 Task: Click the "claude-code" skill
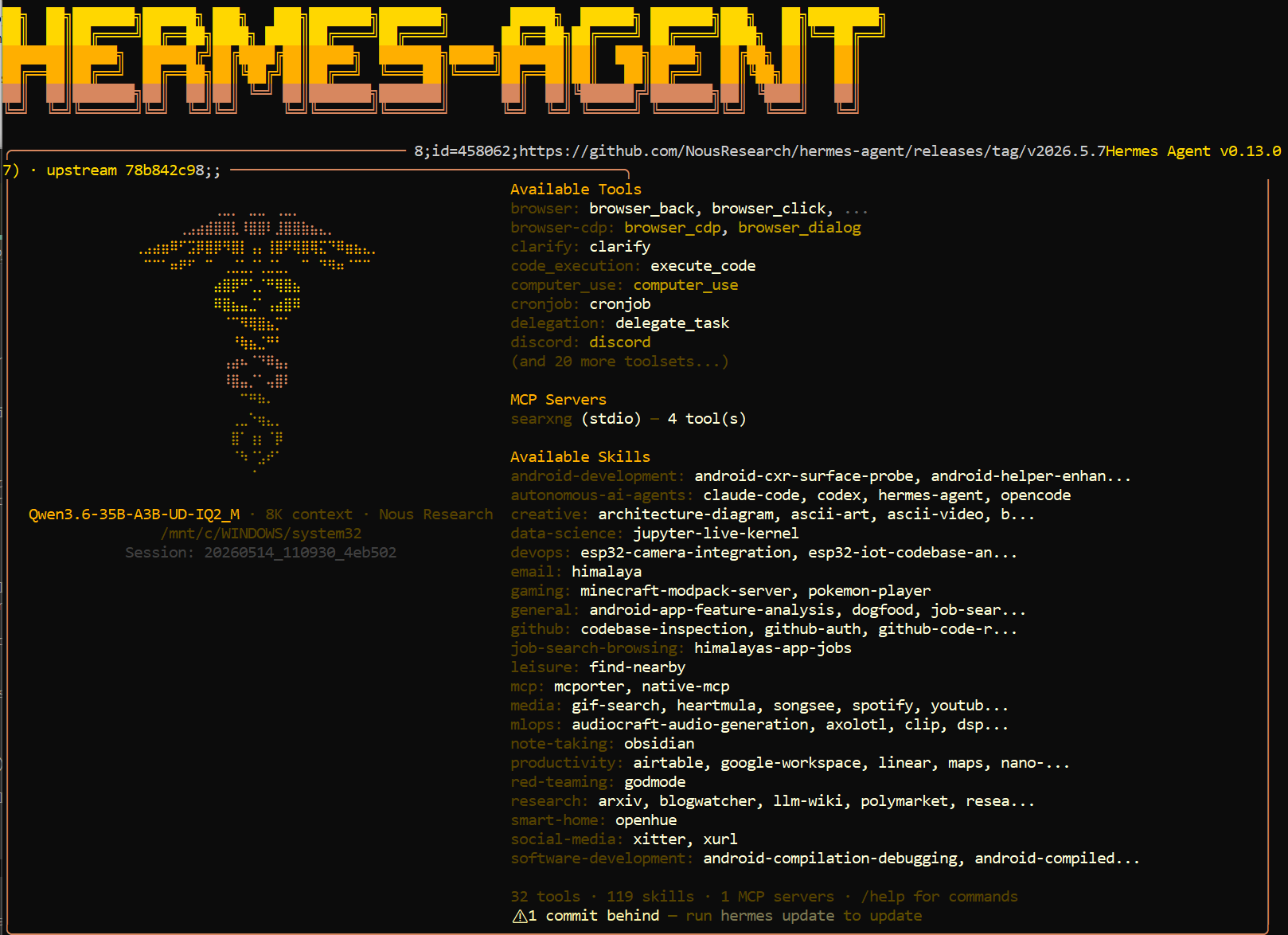click(751, 495)
